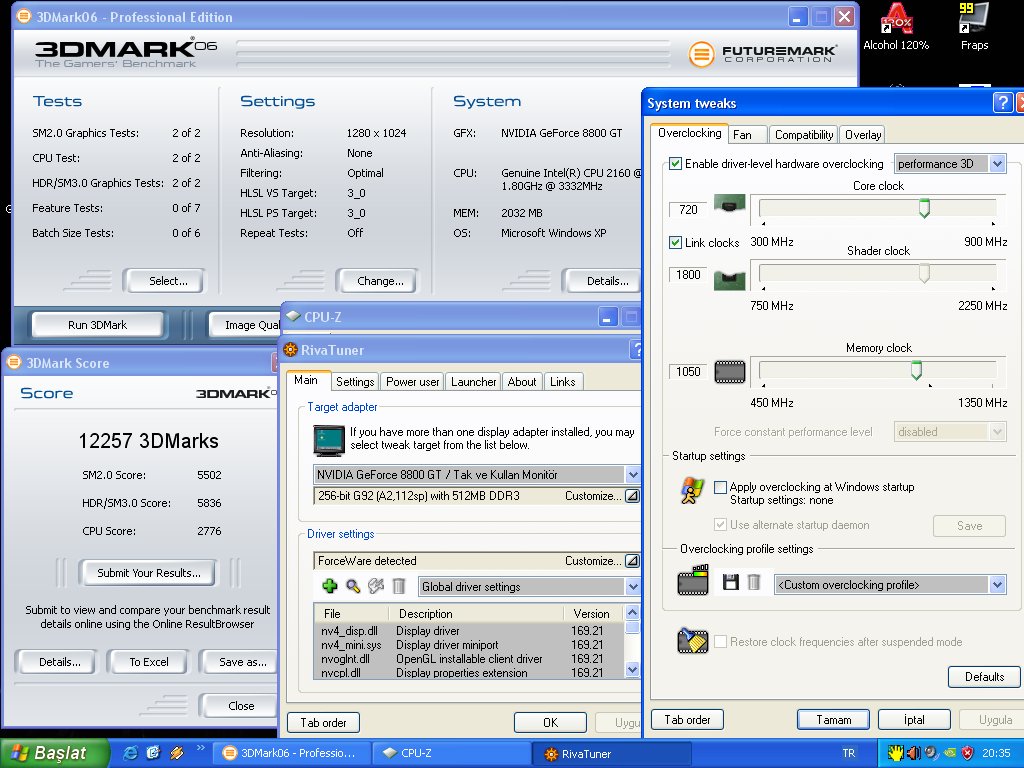Click the Memory clock value field 1050
1024x768 pixels.
(688, 372)
